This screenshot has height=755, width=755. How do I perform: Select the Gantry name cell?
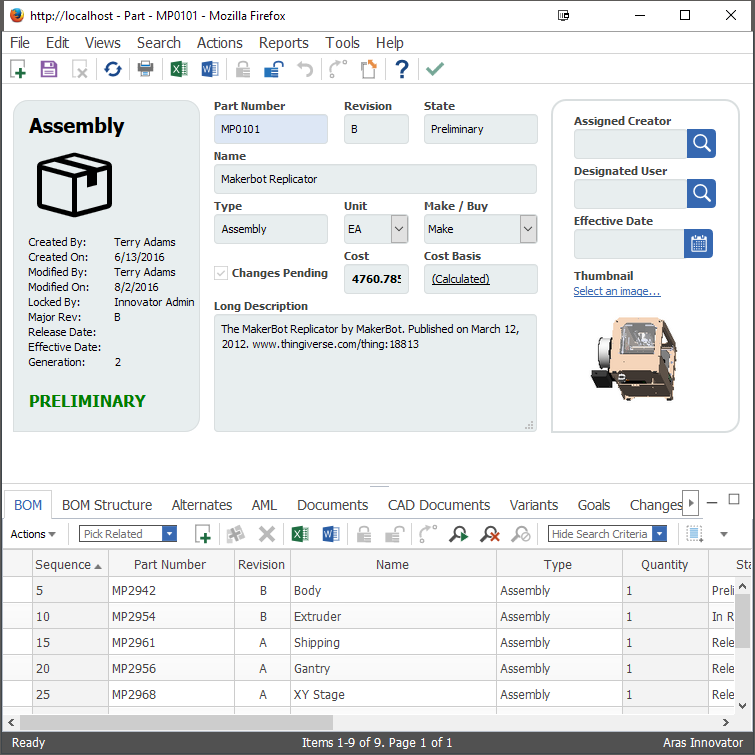pyautogui.click(x=393, y=668)
